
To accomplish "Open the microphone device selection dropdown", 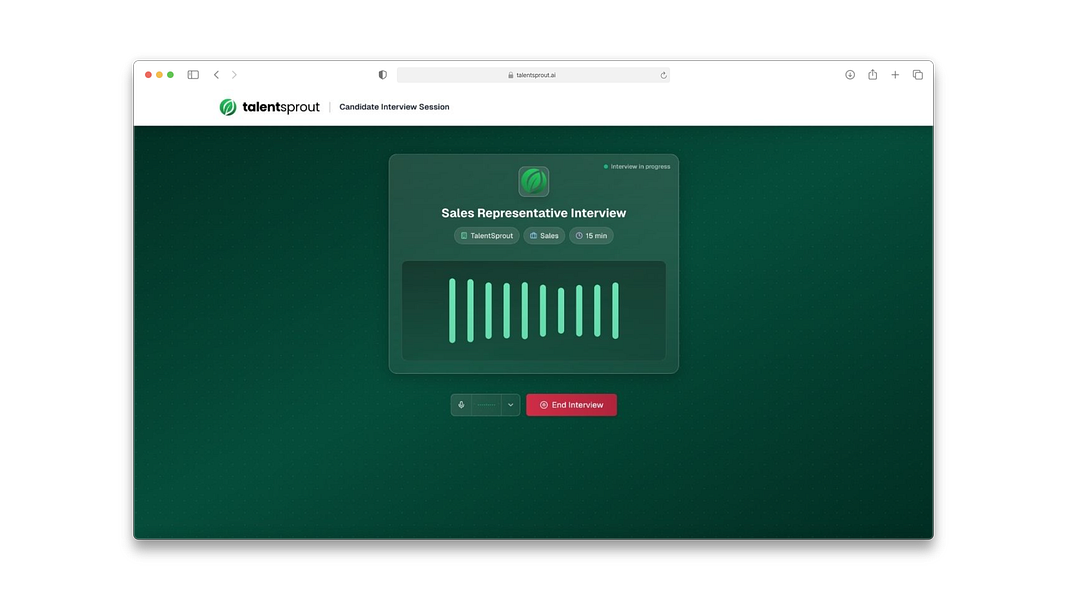I will 510,404.
